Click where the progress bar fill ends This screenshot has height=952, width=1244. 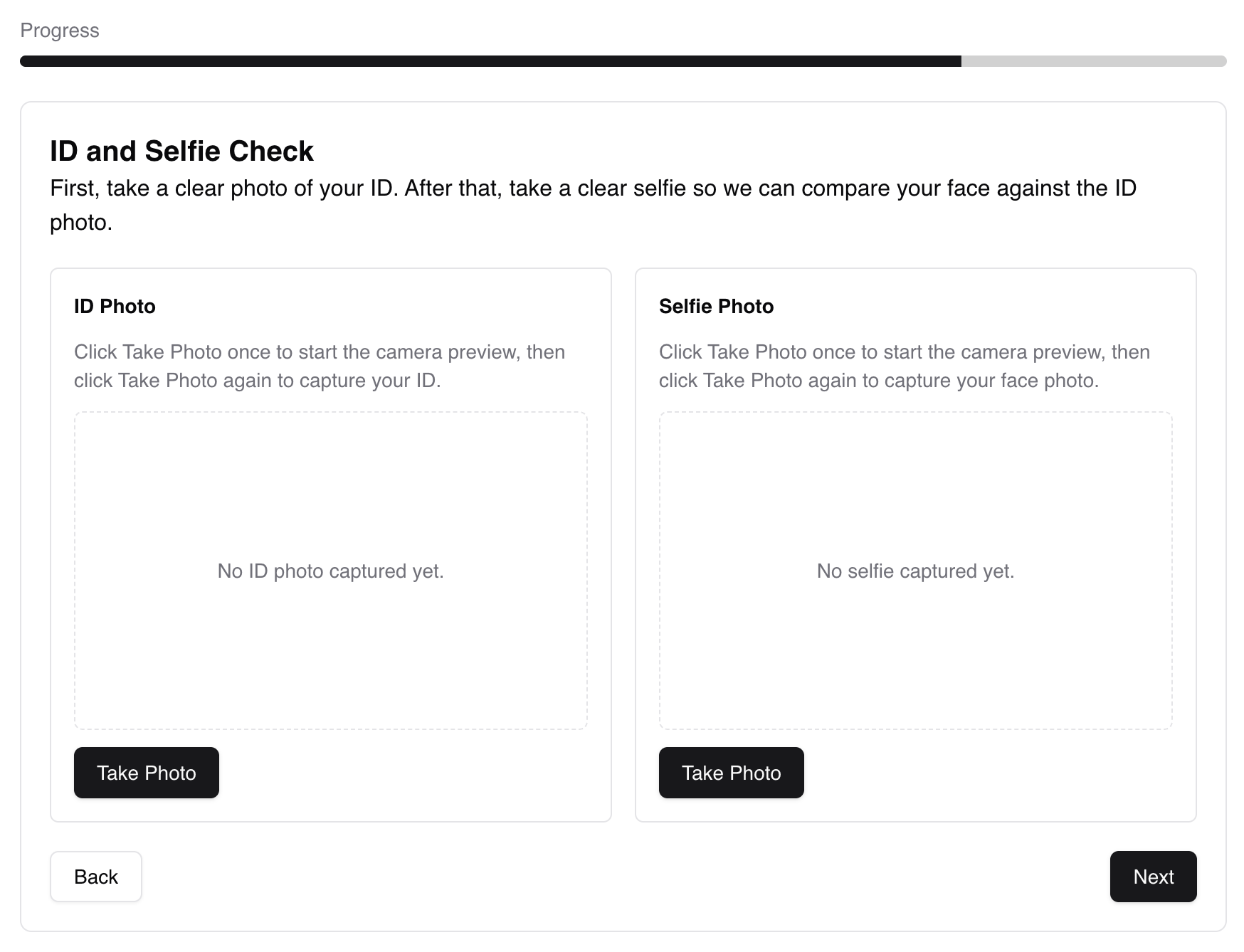click(961, 61)
